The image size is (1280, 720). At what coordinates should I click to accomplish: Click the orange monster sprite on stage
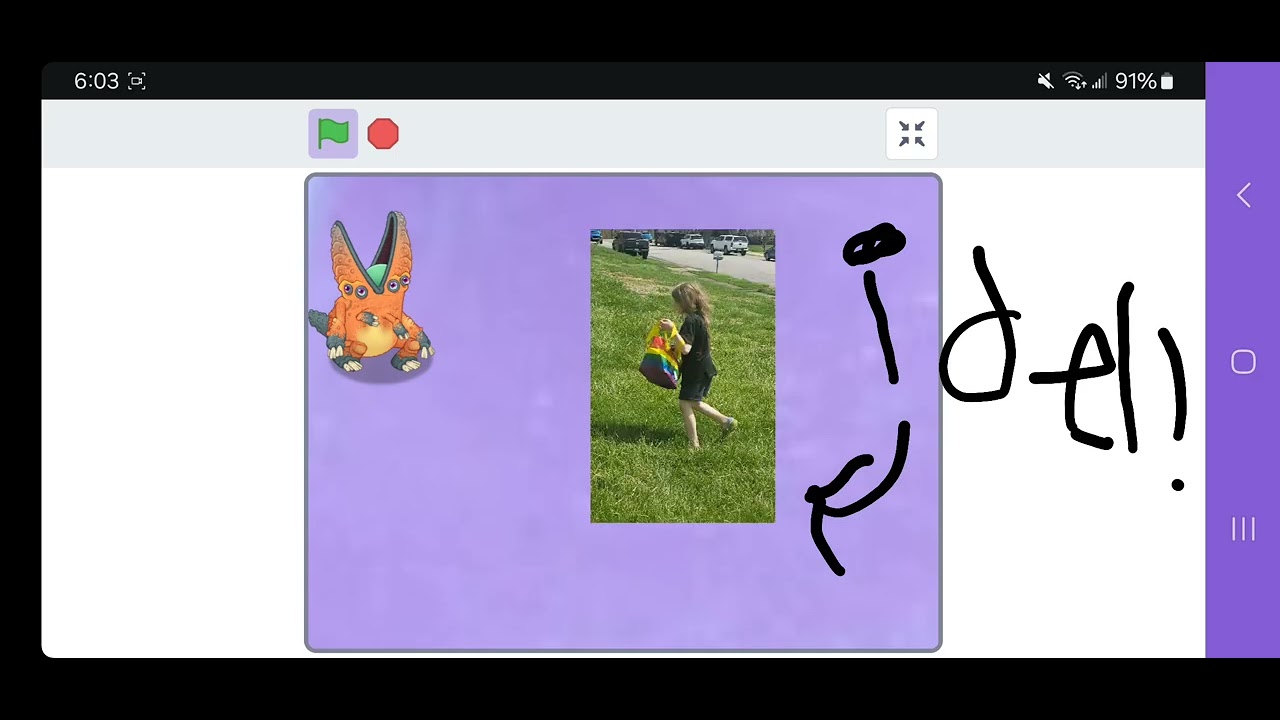coord(371,295)
